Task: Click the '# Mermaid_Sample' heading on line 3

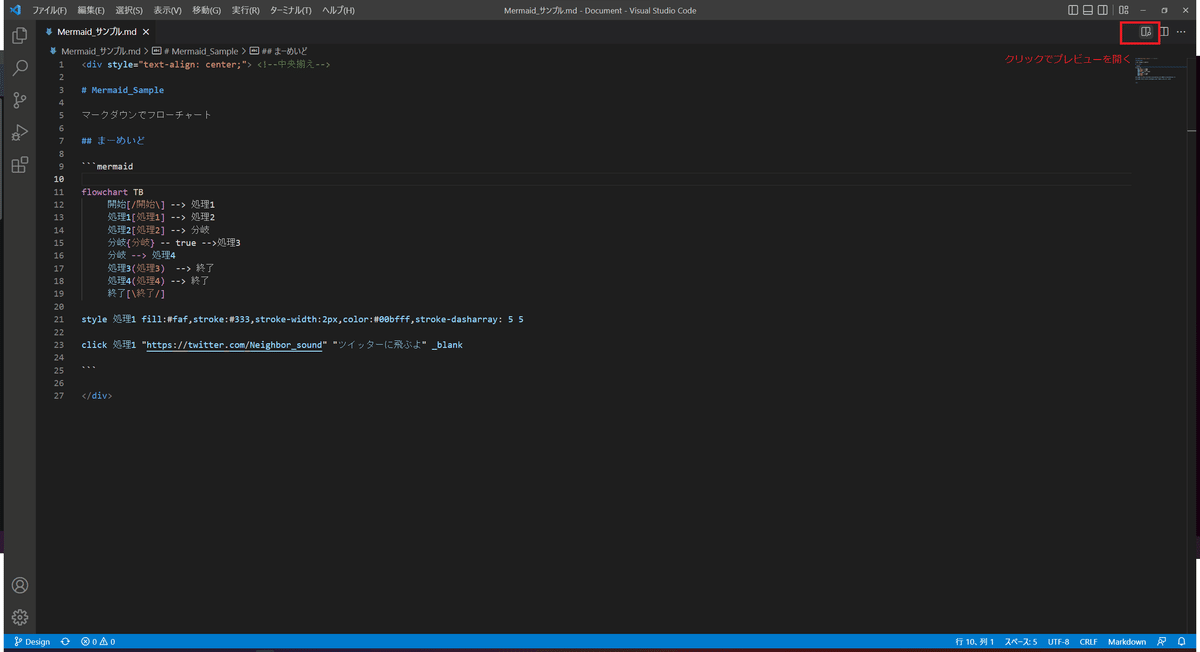Action: (123, 90)
